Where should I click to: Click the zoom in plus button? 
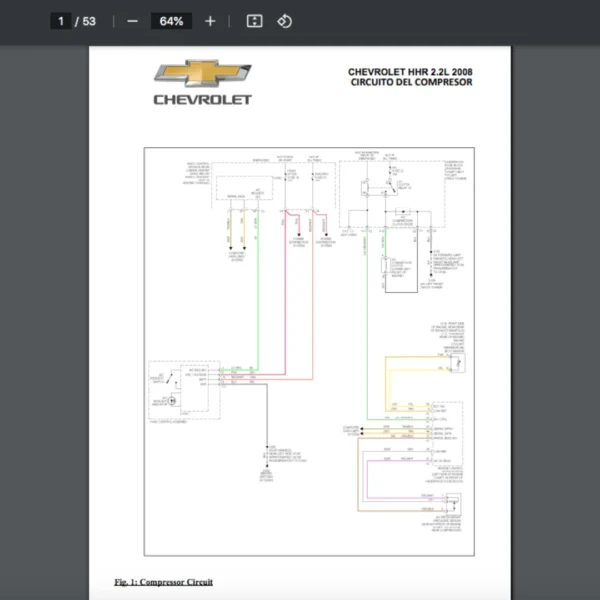210,21
